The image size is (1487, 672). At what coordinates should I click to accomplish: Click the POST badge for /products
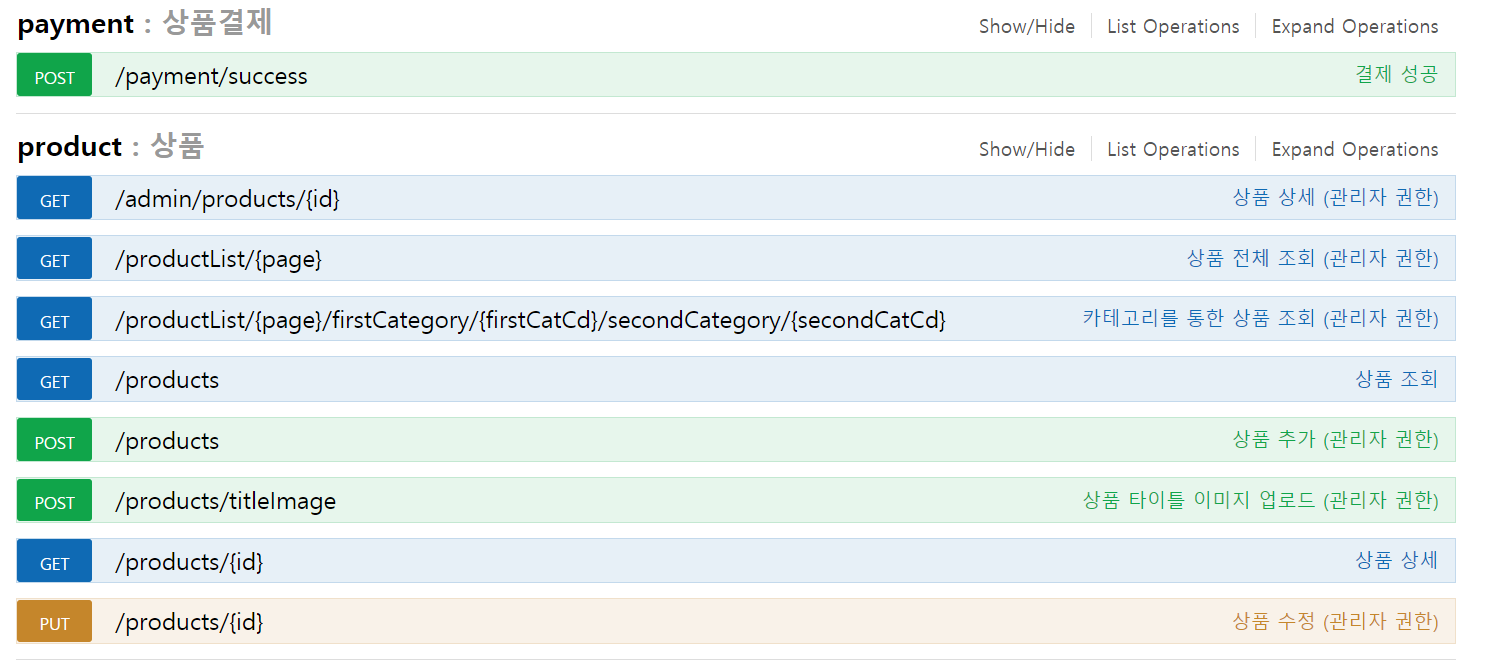click(54, 441)
